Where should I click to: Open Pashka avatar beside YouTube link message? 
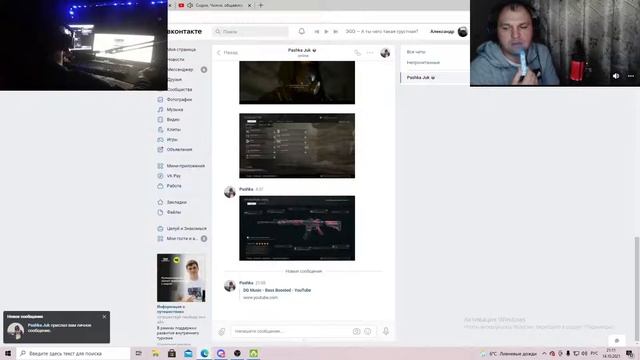pyautogui.click(x=230, y=286)
